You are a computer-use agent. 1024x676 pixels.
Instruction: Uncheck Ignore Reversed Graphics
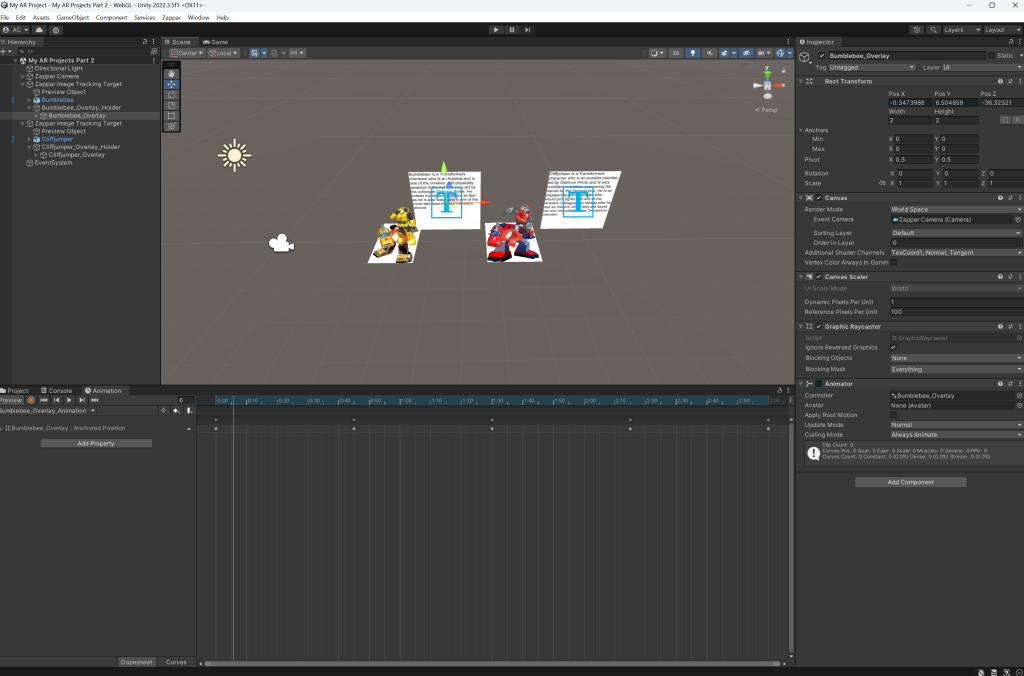[x=893, y=347]
